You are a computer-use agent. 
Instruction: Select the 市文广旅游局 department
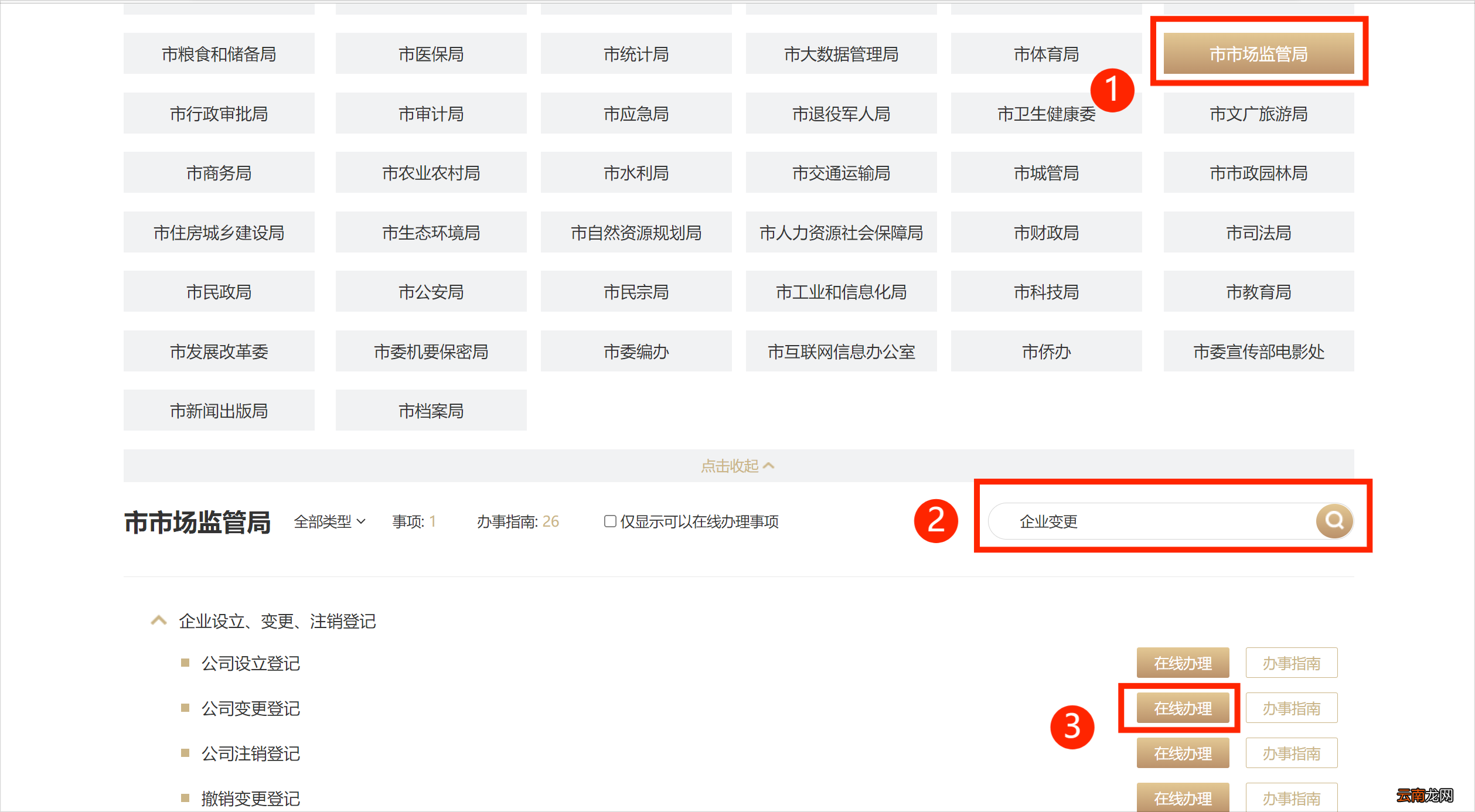pos(1259,113)
